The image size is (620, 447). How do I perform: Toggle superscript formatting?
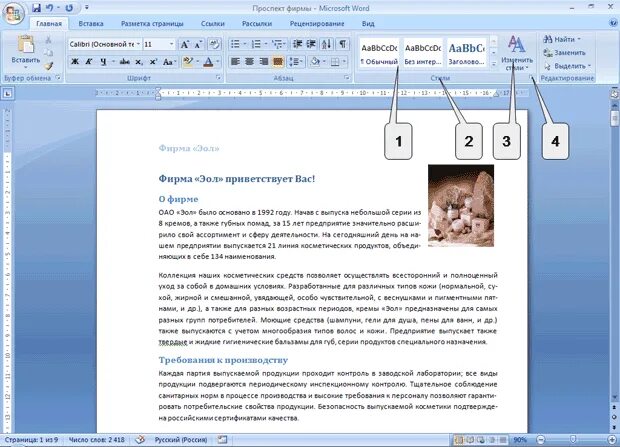pos(153,62)
